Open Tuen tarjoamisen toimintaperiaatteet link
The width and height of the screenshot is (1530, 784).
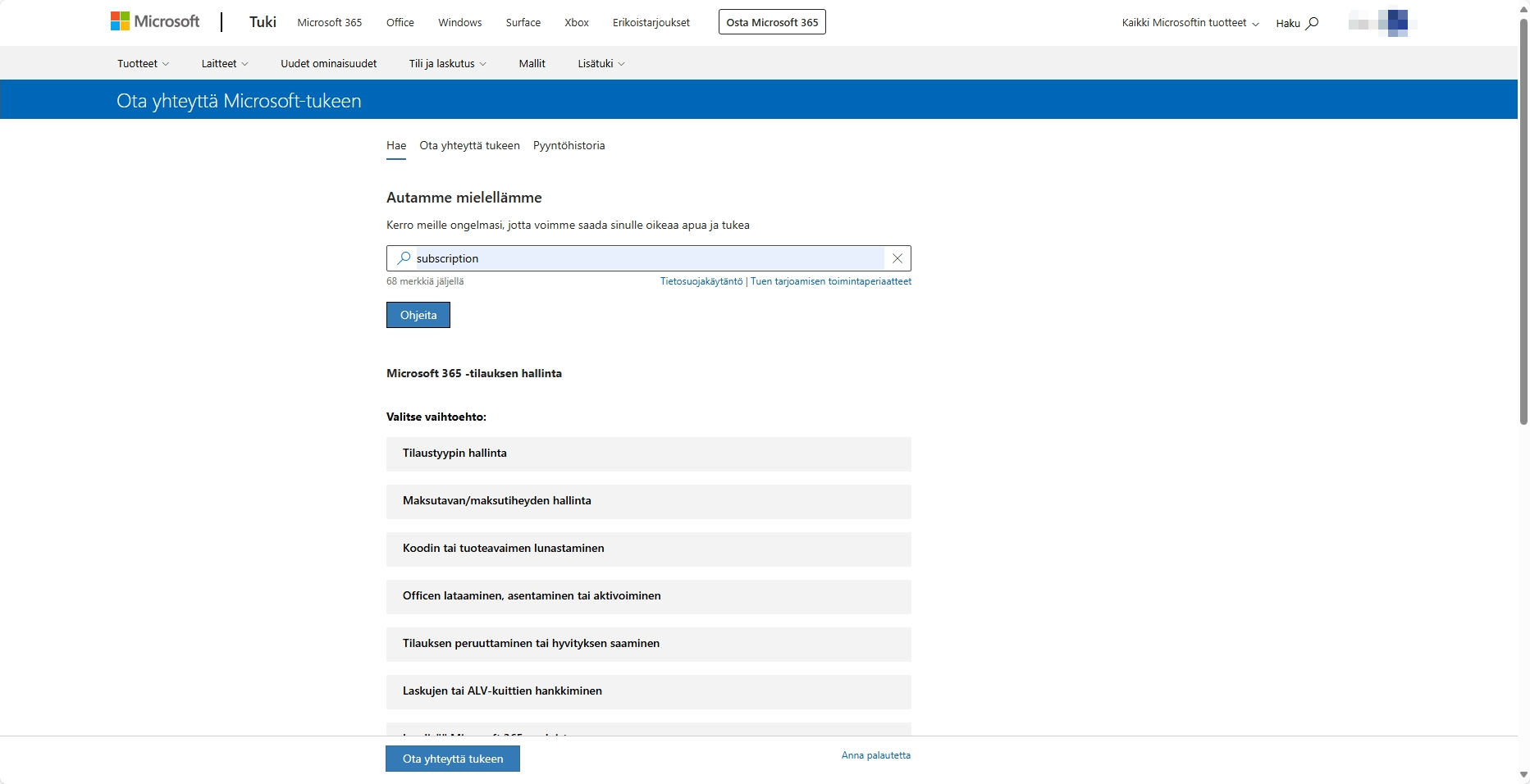[x=831, y=281]
